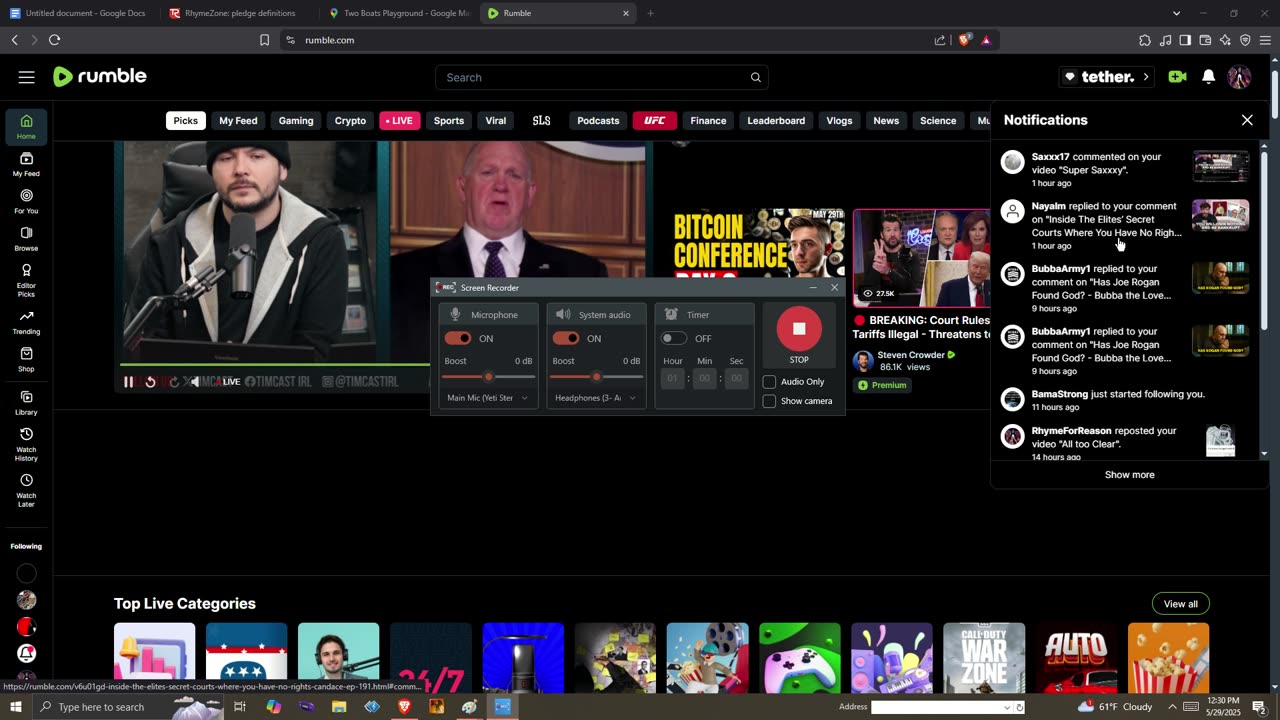The width and height of the screenshot is (1280, 720).
Task: Open For You in the sidebar
Action: [26, 201]
